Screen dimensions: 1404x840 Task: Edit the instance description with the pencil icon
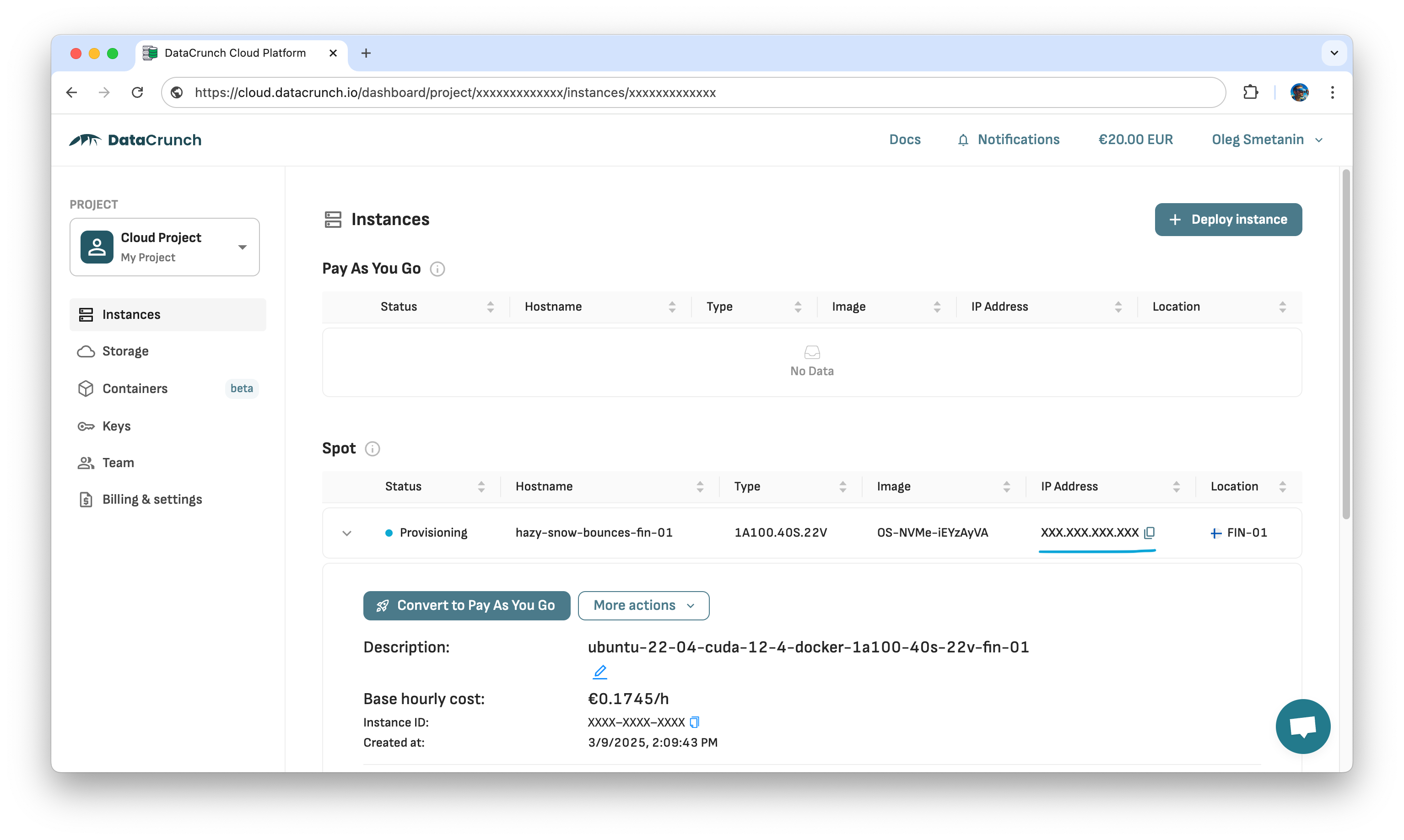tap(600, 672)
